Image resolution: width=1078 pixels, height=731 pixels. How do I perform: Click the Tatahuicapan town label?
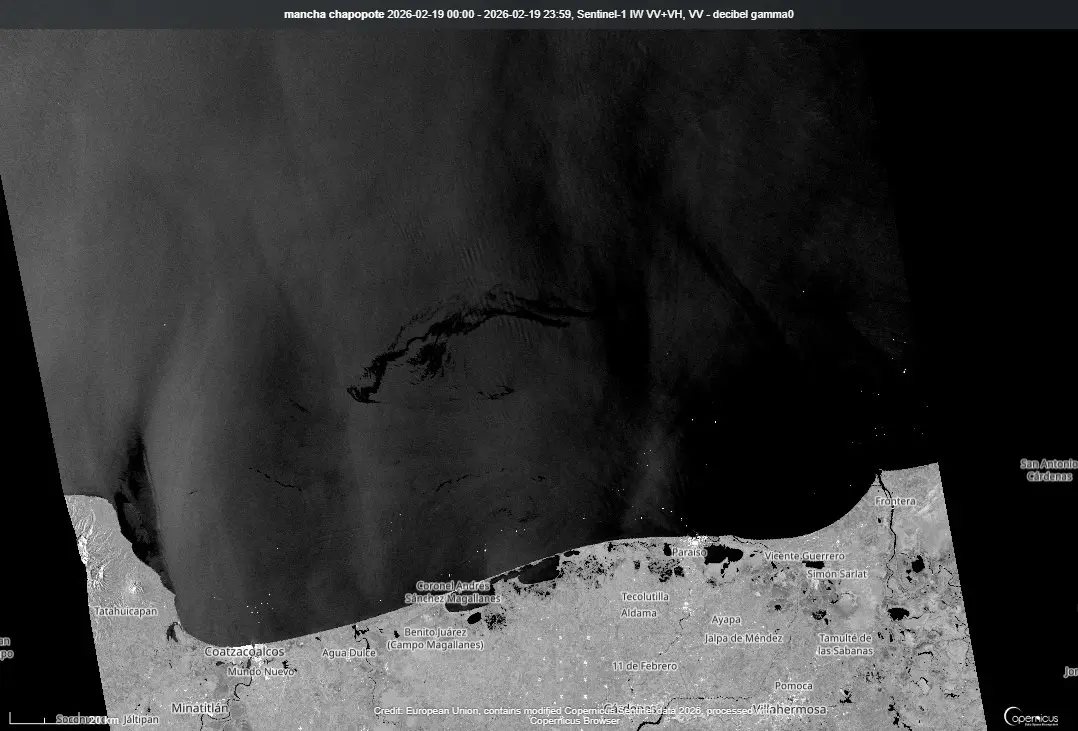(125, 610)
